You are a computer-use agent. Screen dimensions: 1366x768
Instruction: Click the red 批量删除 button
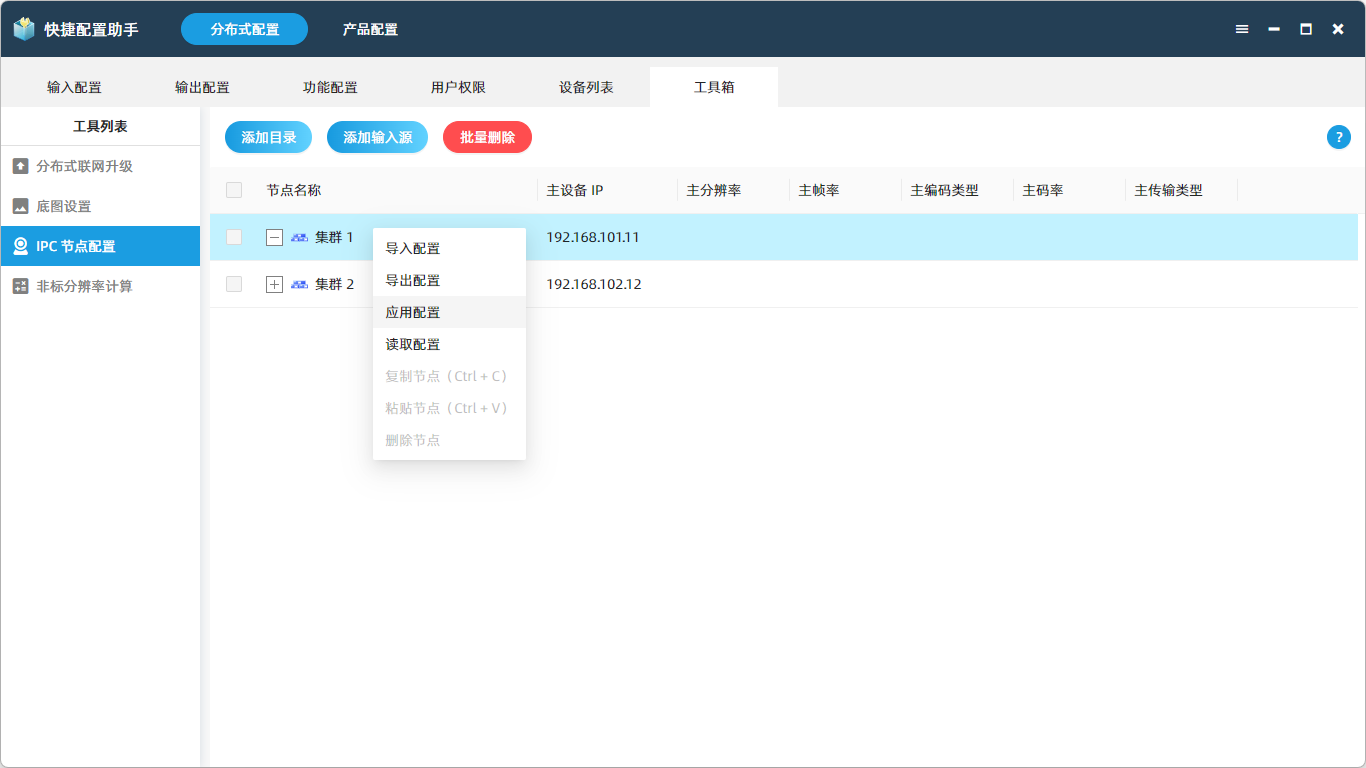pos(487,137)
